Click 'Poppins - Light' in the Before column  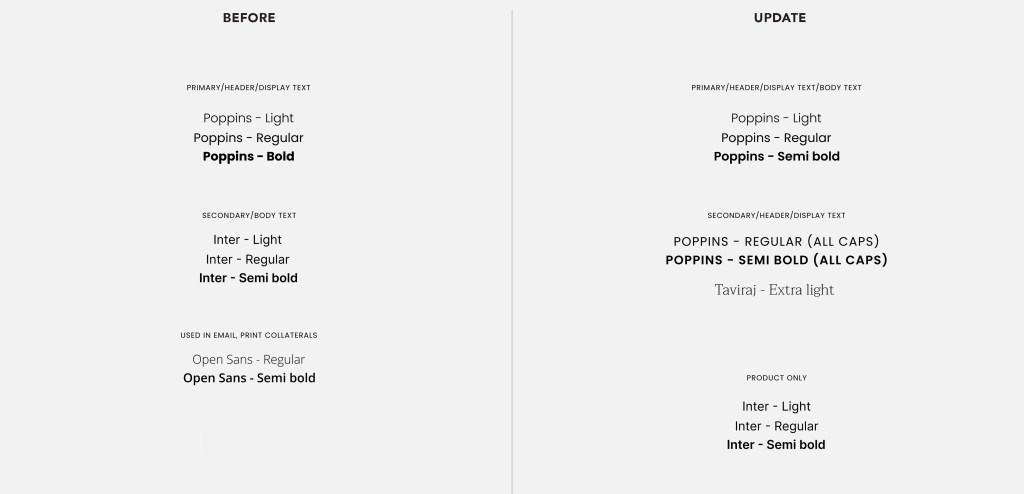(x=248, y=118)
